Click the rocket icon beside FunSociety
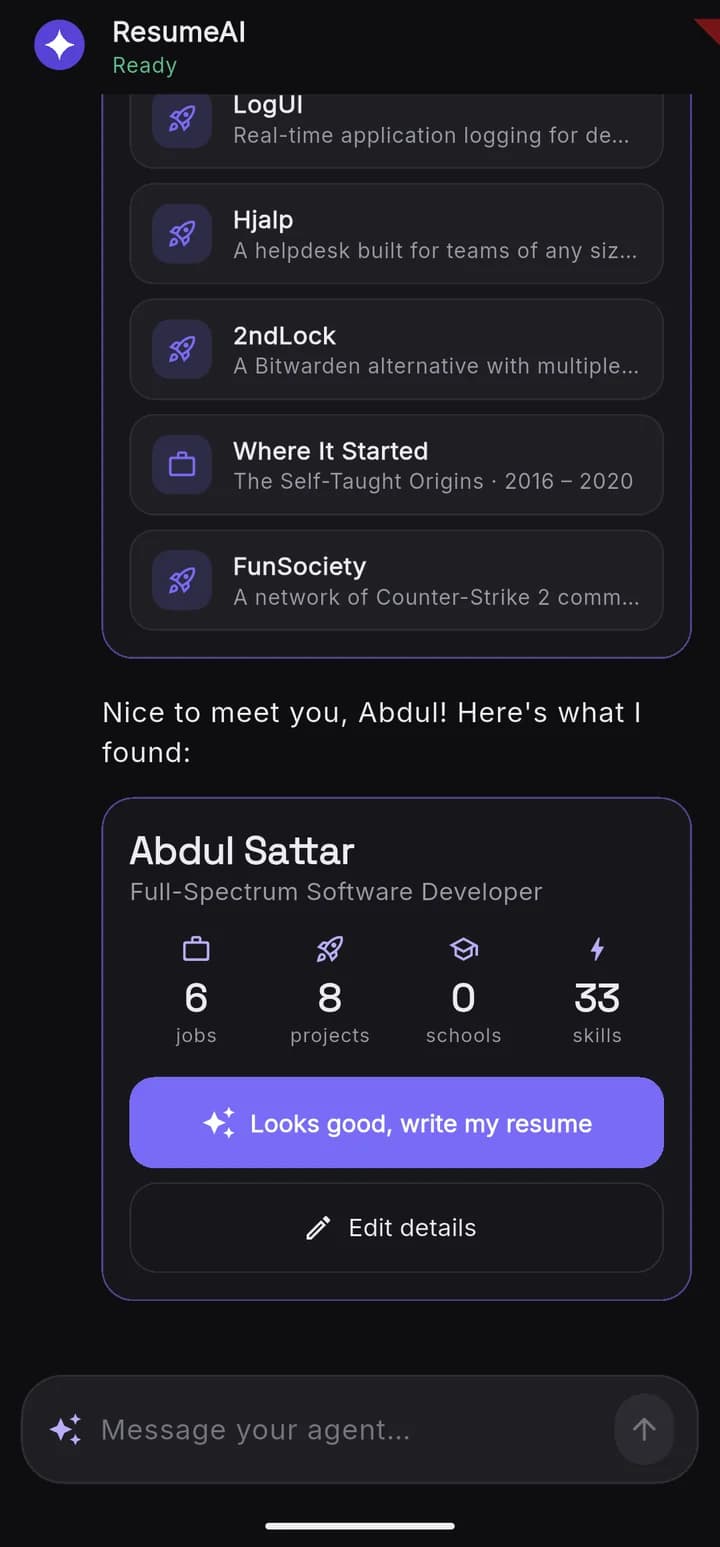720x1547 pixels. (x=182, y=580)
